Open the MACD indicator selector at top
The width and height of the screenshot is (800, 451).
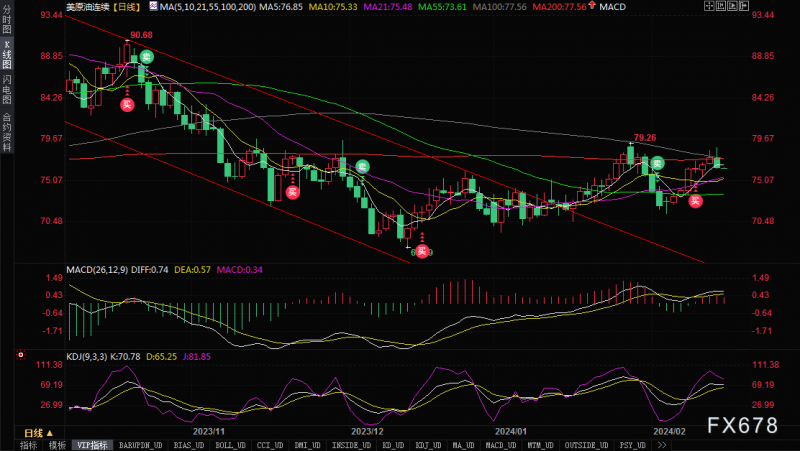(612, 7)
